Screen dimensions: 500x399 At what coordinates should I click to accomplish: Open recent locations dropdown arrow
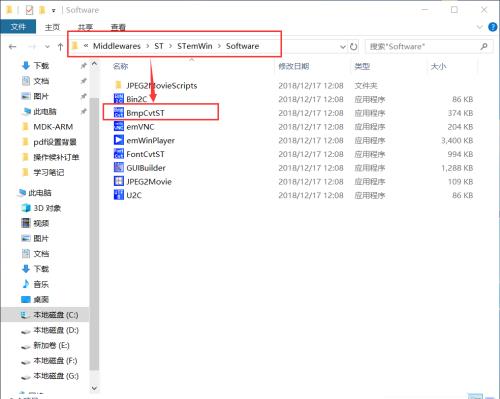click(x=47, y=47)
